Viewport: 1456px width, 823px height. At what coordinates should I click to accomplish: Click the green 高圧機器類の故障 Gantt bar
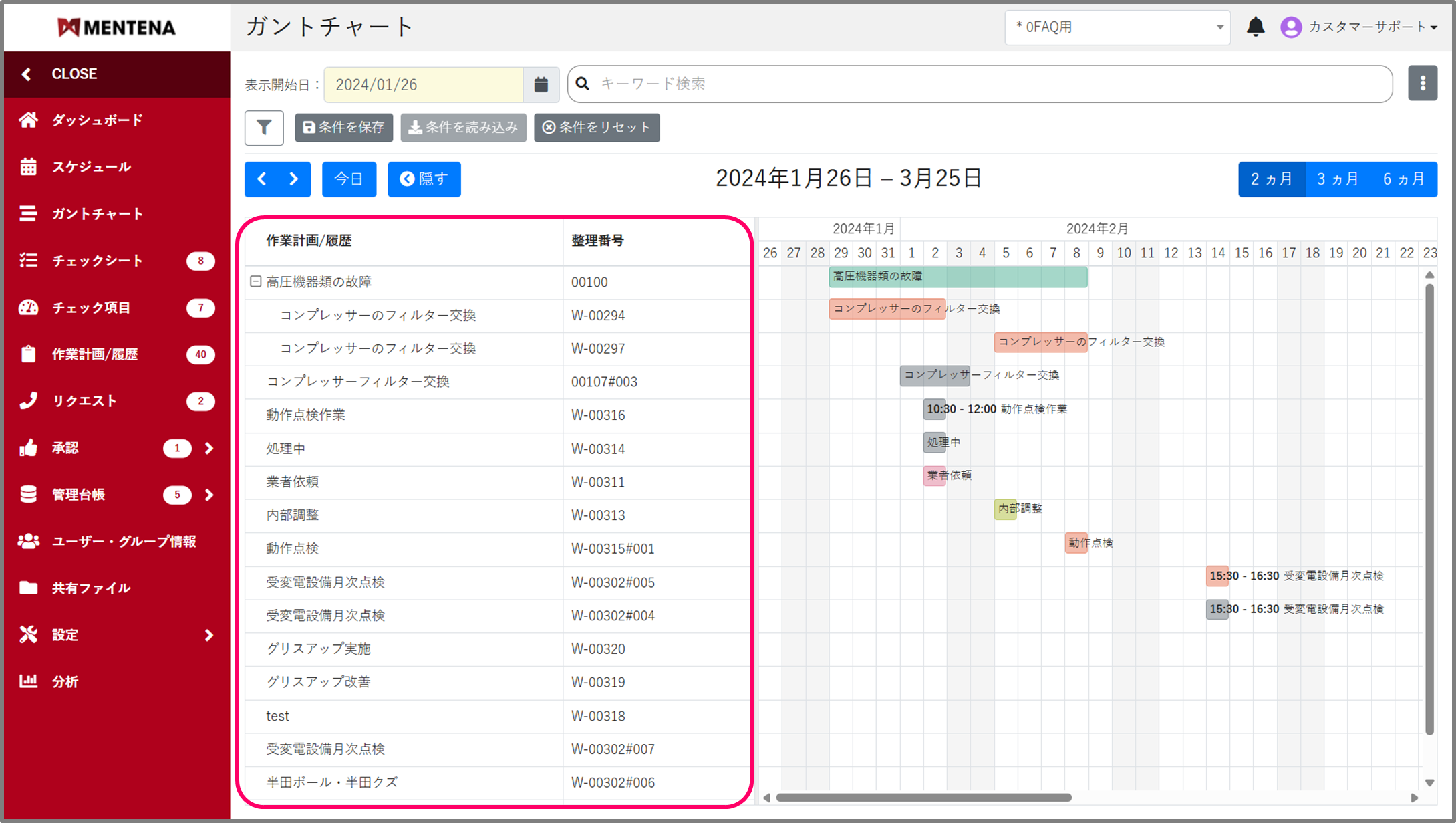pyautogui.click(x=958, y=277)
